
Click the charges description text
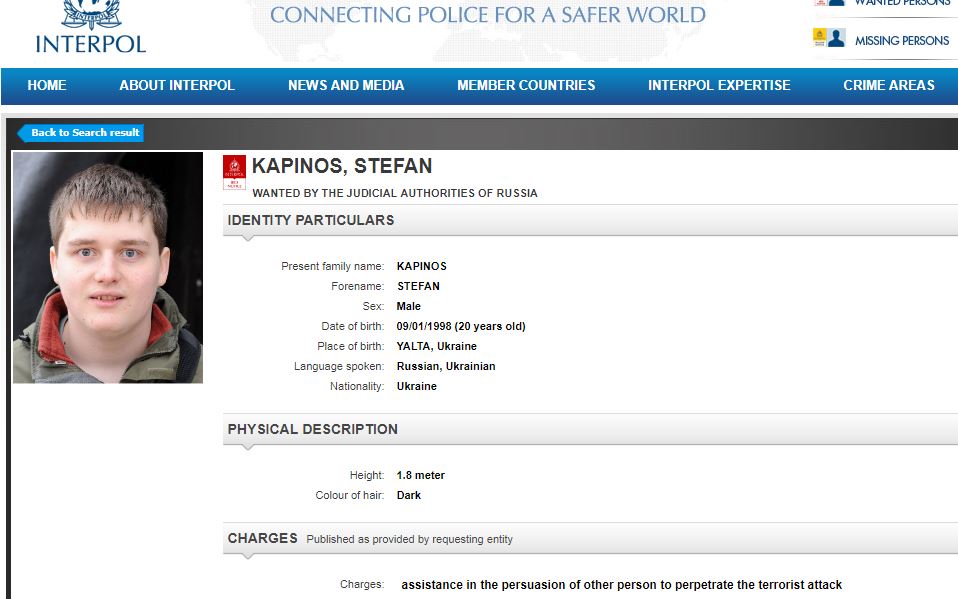[621, 585]
